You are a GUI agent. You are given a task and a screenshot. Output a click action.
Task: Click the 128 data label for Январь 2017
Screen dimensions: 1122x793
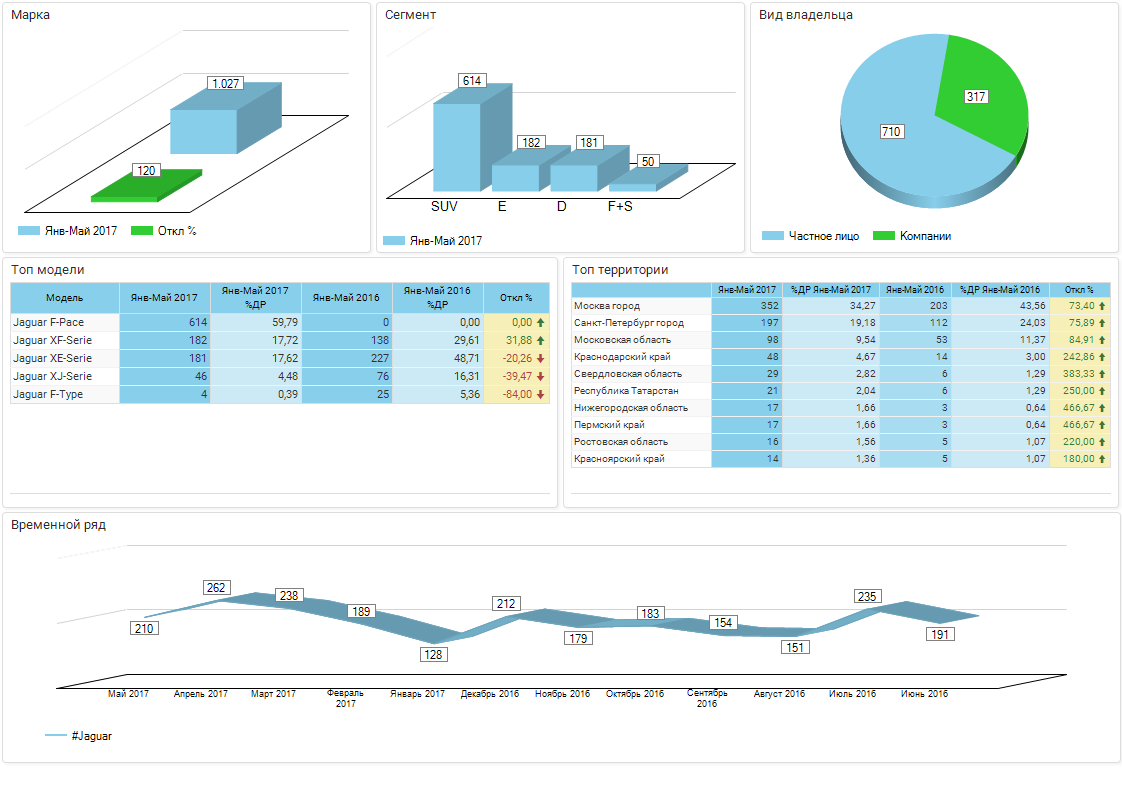(433, 654)
